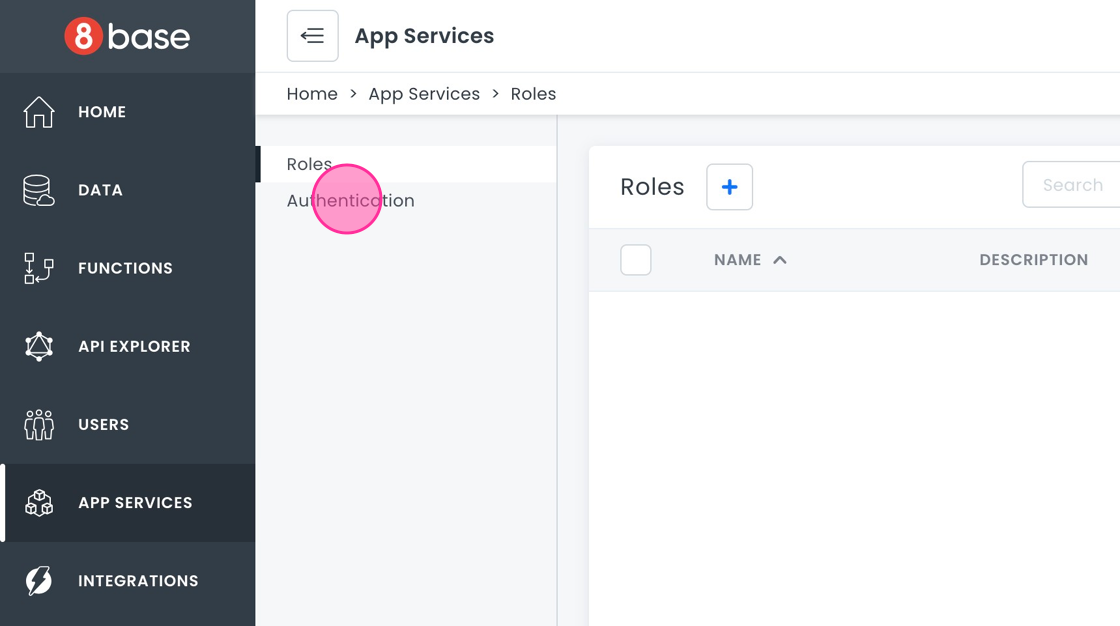1120x626 pixels.
Task: Click the DESCRIPTION column header
Action: pyautogui.click(x=1033, y=260)
